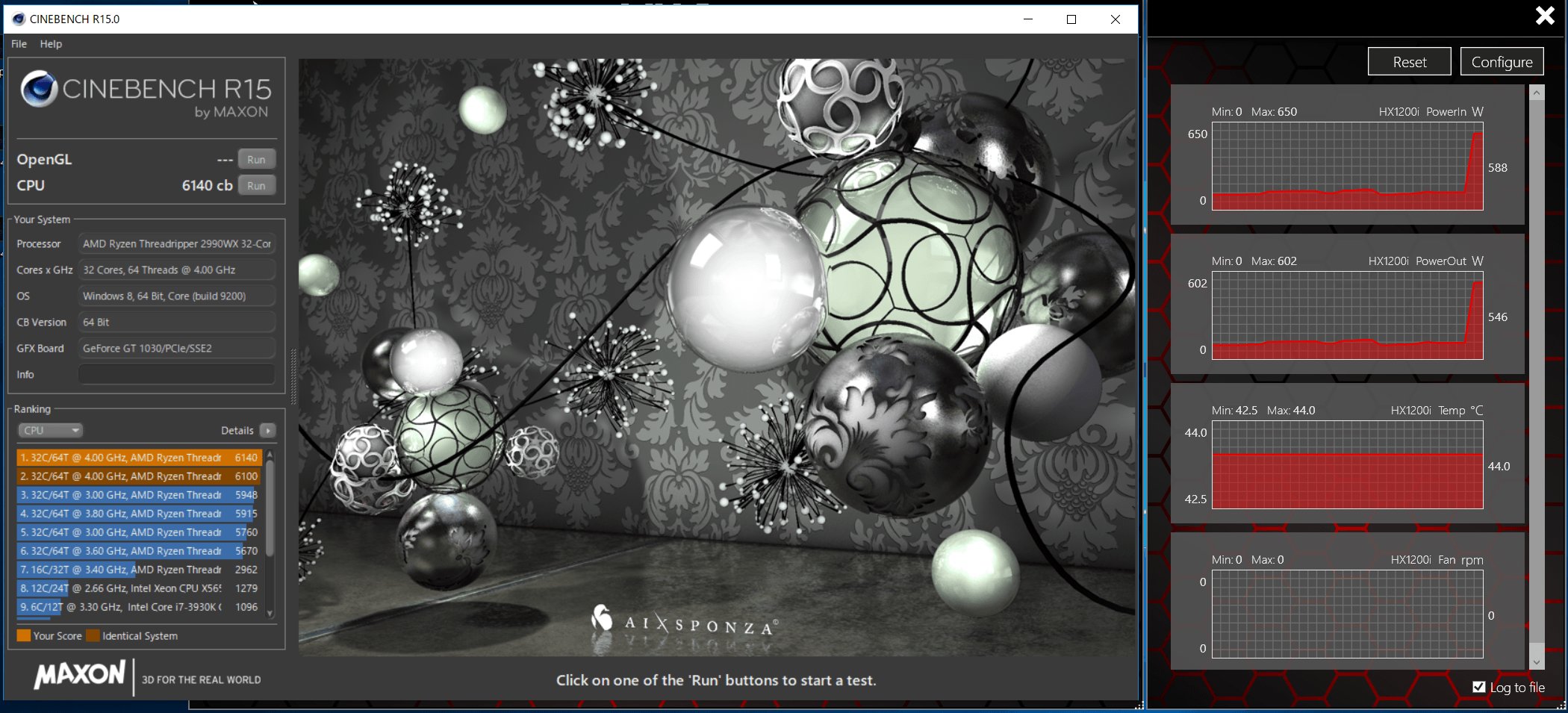Viewport: 1568px width, 713px height.
Task: Select the 16C/32T ranking entry
Action: pos(138,570)
